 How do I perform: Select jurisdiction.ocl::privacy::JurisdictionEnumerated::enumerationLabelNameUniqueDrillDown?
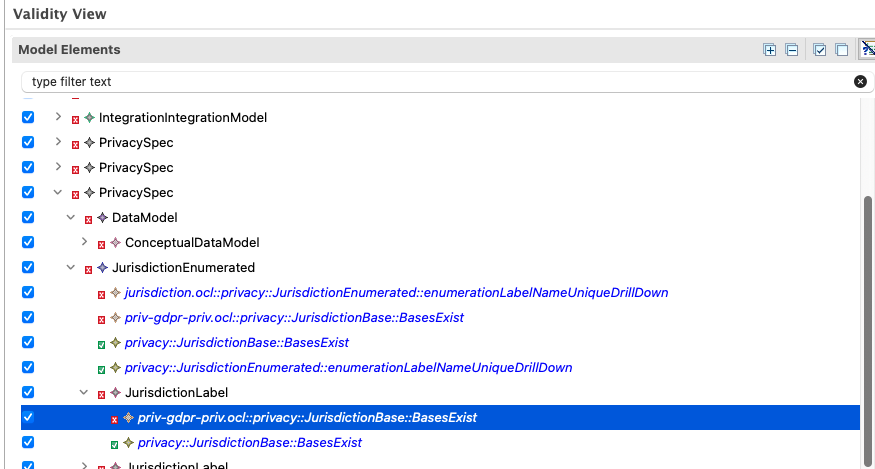coord(397,293)
